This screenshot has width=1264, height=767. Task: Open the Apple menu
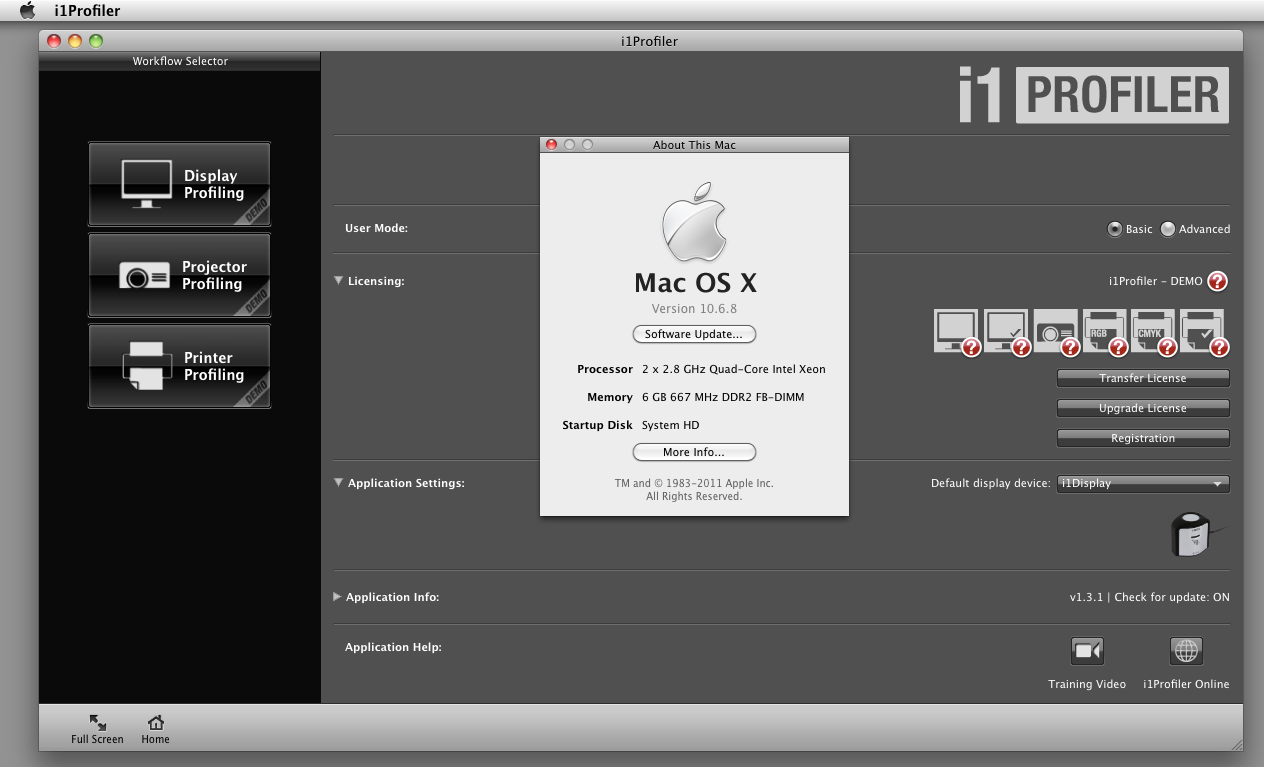coord(27,11)
